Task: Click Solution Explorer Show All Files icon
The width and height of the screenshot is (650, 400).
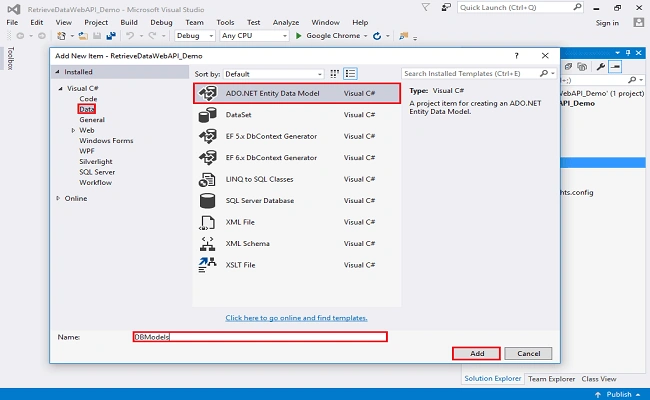Action: click(x=582, y=66)
